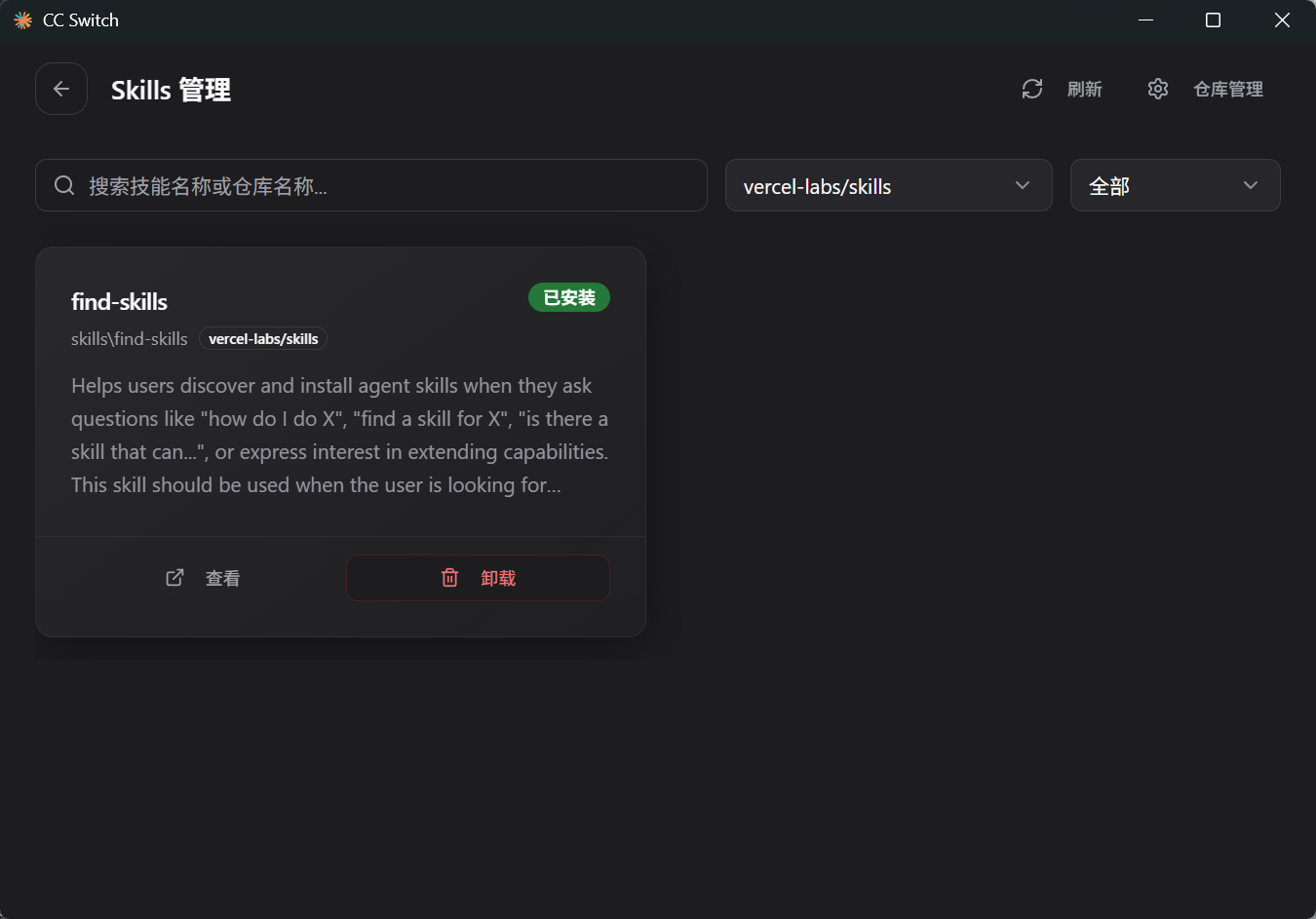Click the chevron in the vercel-labs/skills dropdown
This screenshot has width=1316, height=919.
tap(1022, 185)
